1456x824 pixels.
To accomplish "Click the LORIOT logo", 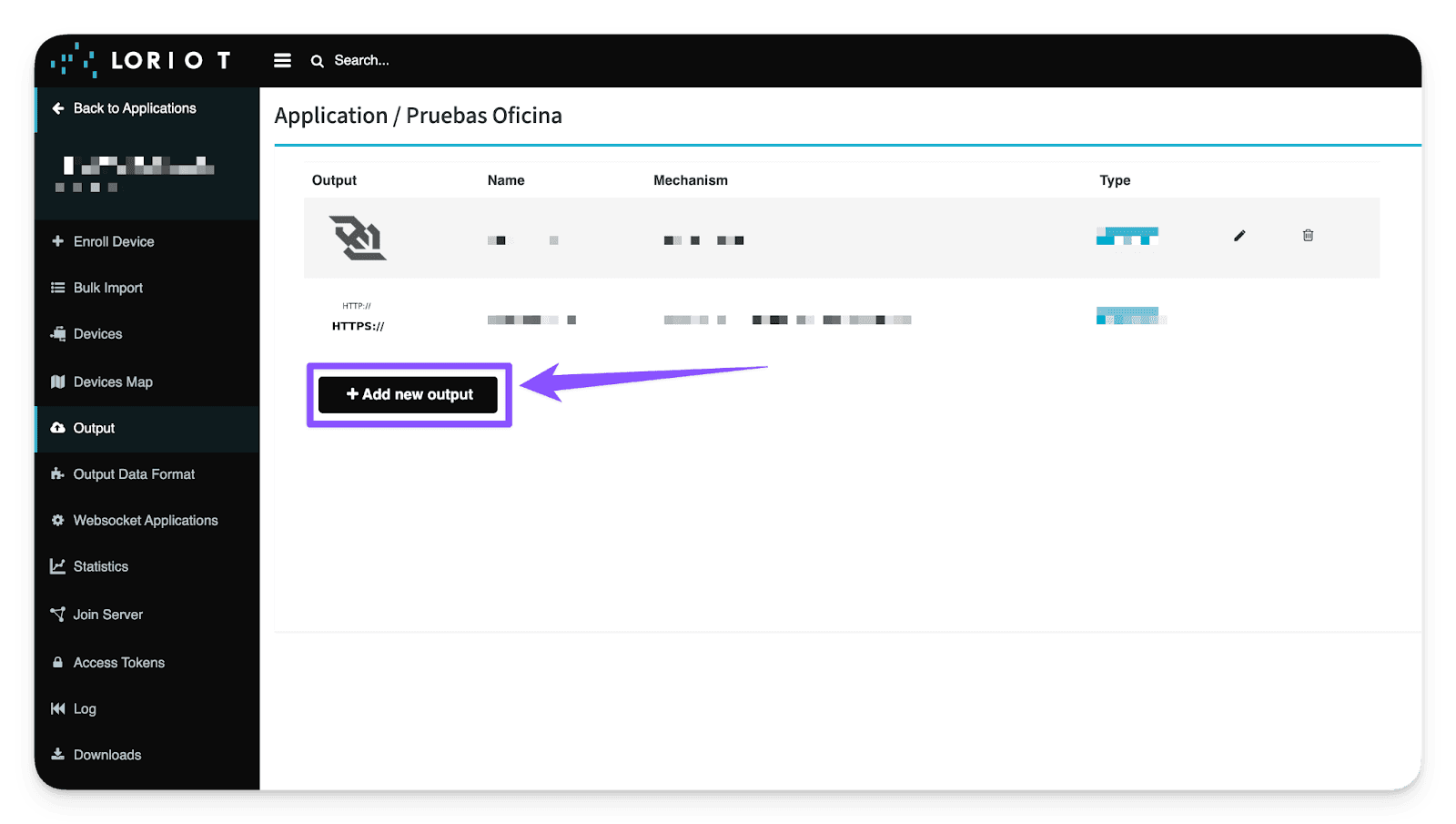I will (141, 60).
